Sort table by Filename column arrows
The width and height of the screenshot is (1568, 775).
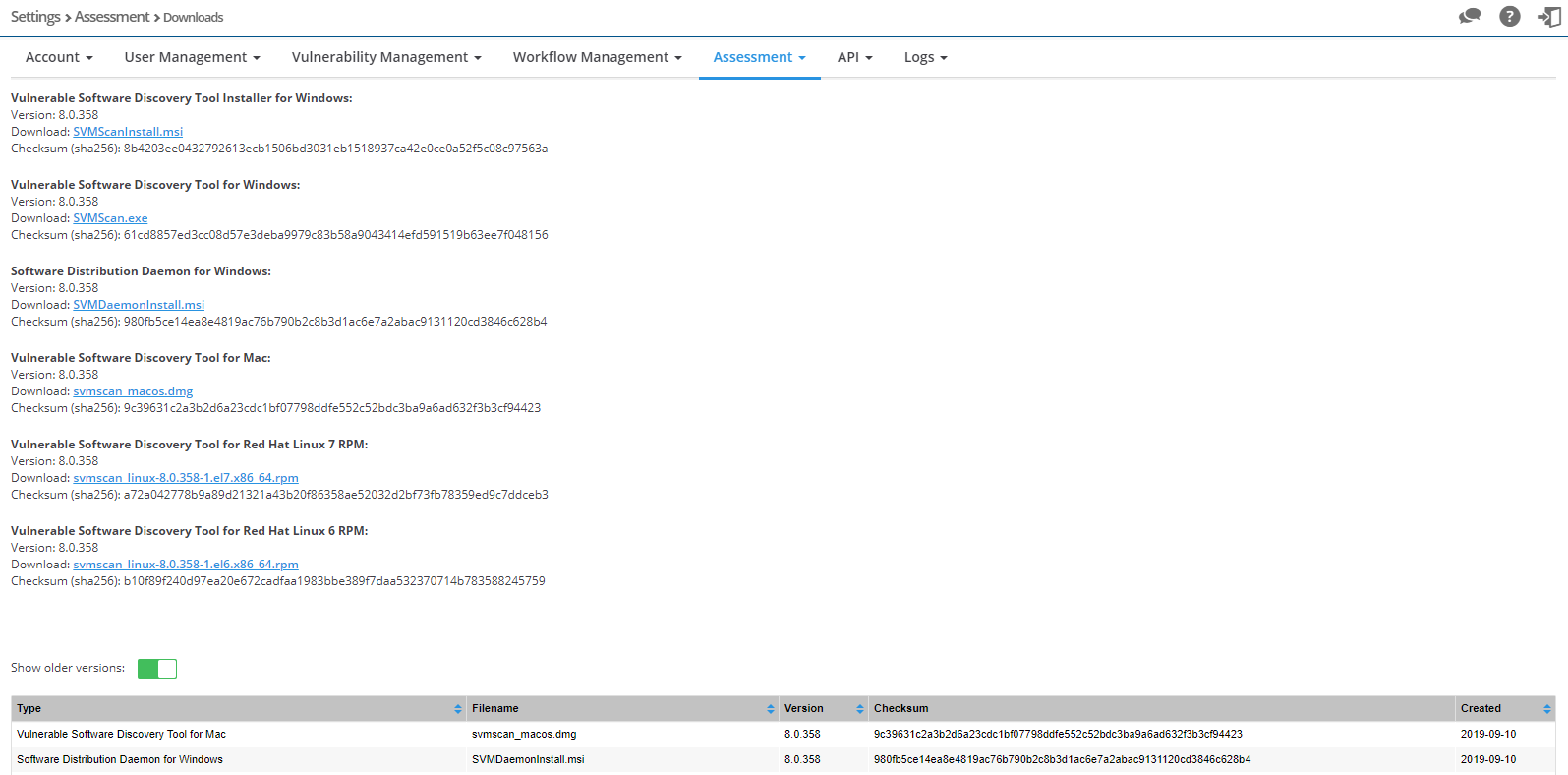coord(770,709)
